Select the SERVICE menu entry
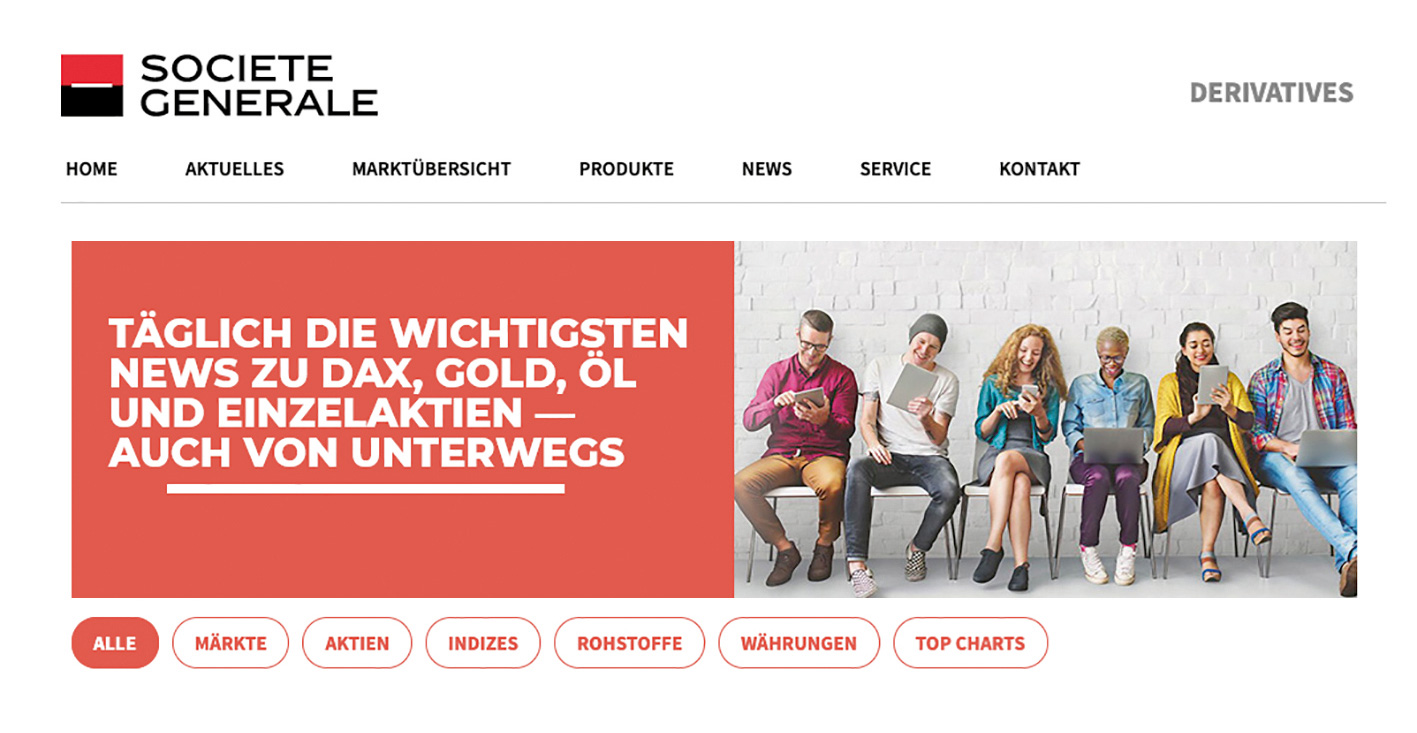The width and height of the screenshot is (1417, 733). click(895, 169)
